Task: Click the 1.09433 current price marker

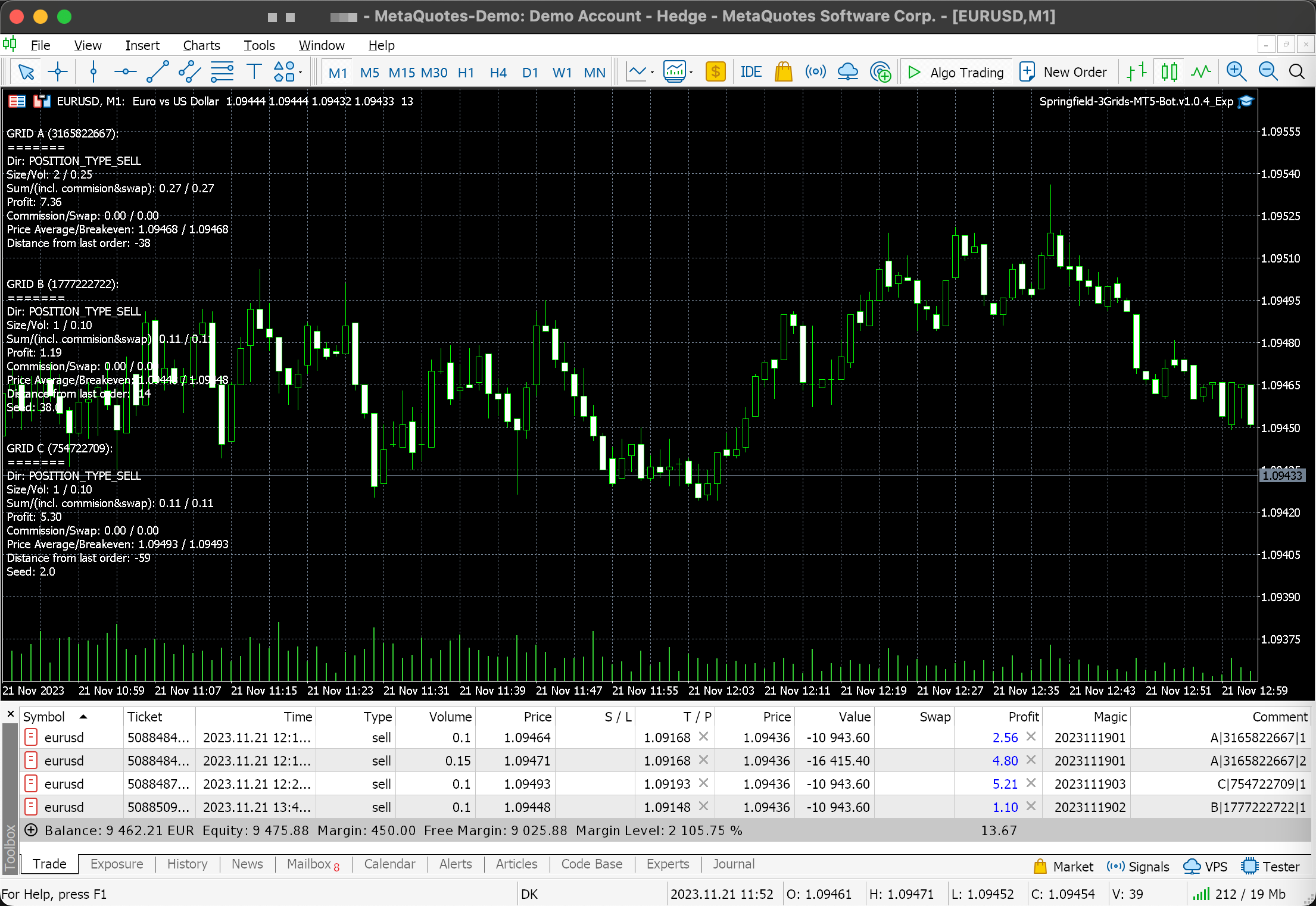Action: (1282, 476)
